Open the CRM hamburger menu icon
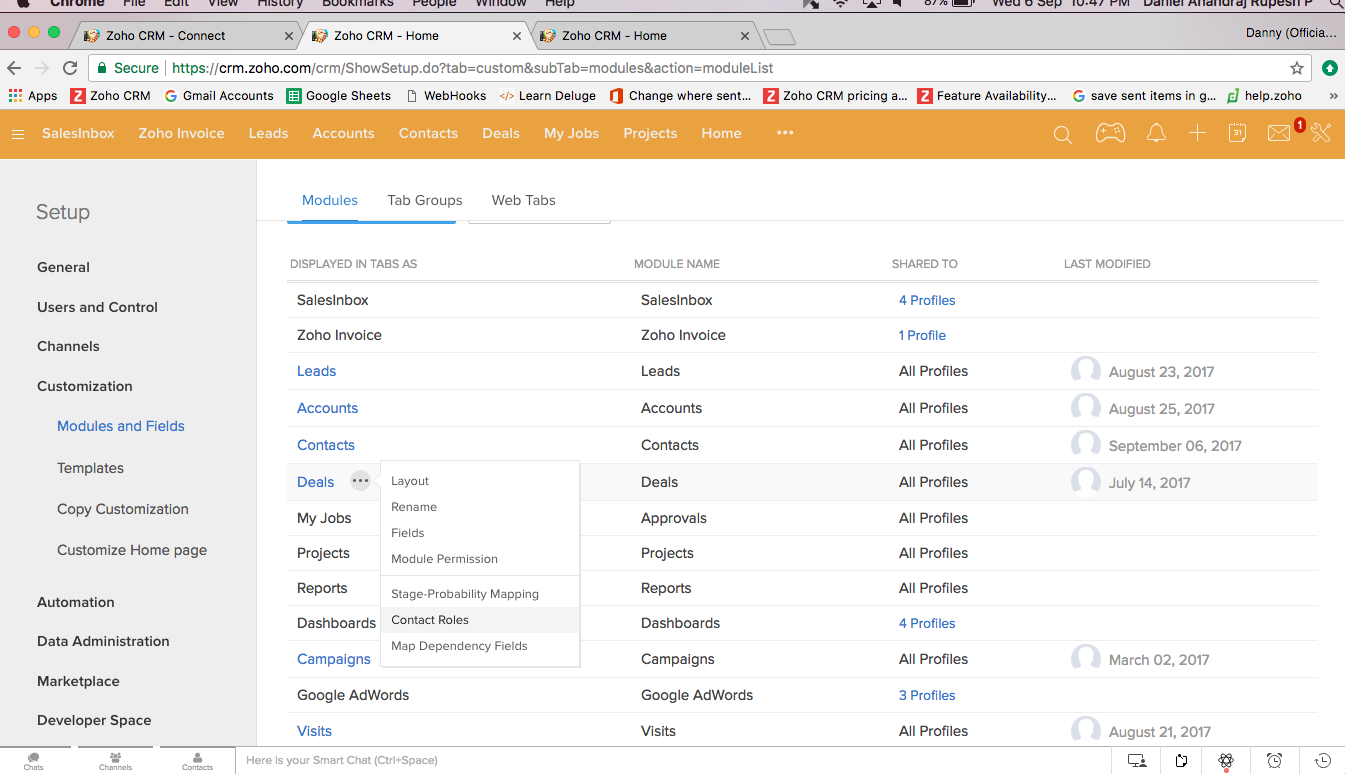 pyautogui.click(x=18, y=134)
